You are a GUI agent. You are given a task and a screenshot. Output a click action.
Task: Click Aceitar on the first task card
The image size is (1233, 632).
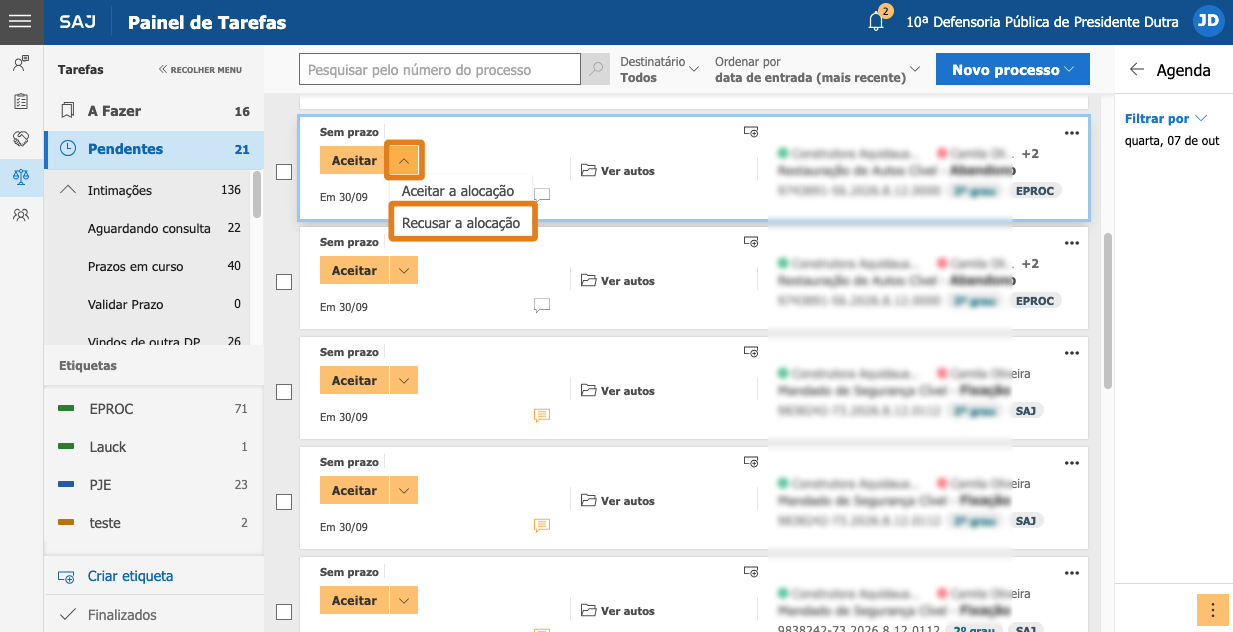[354, 161]
